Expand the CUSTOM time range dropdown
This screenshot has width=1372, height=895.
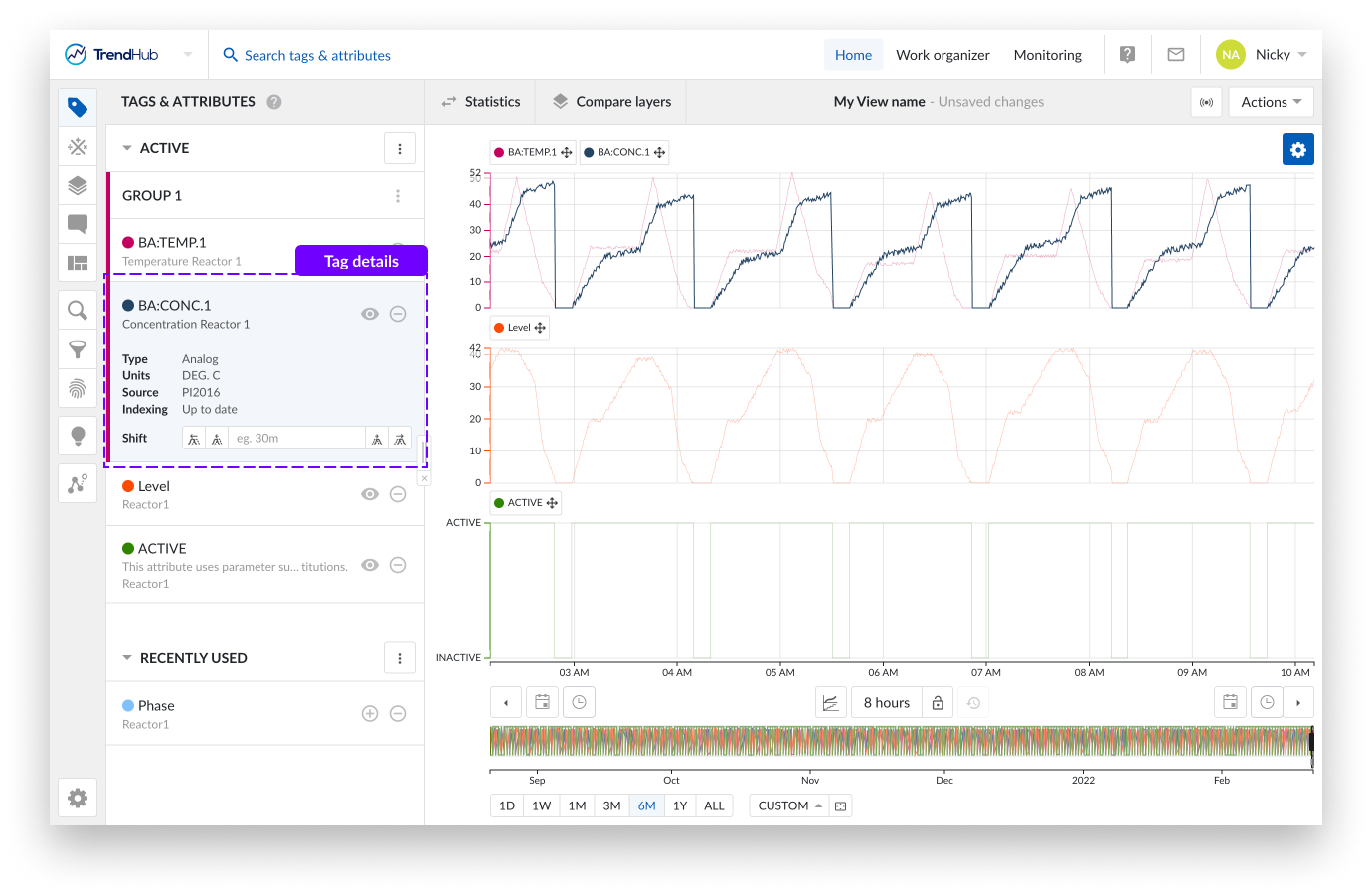[789, 805]
